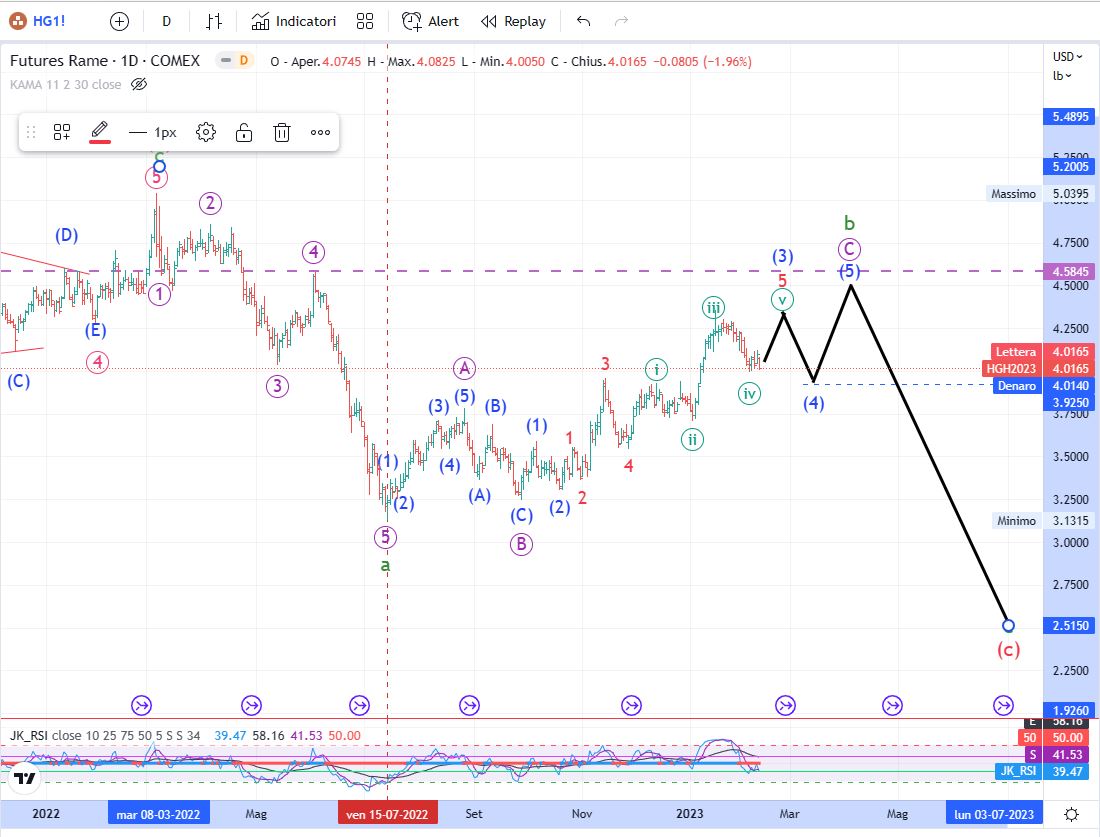Open the indicator templates grid icon
Viewport: 1100px width, 837px height.
coord(365,22)
